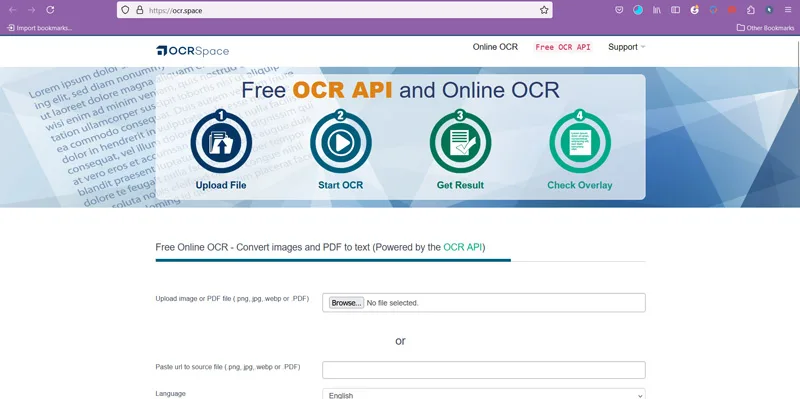Go forward with the browser forward arrow
800x399 pixels.
point(31,10)
